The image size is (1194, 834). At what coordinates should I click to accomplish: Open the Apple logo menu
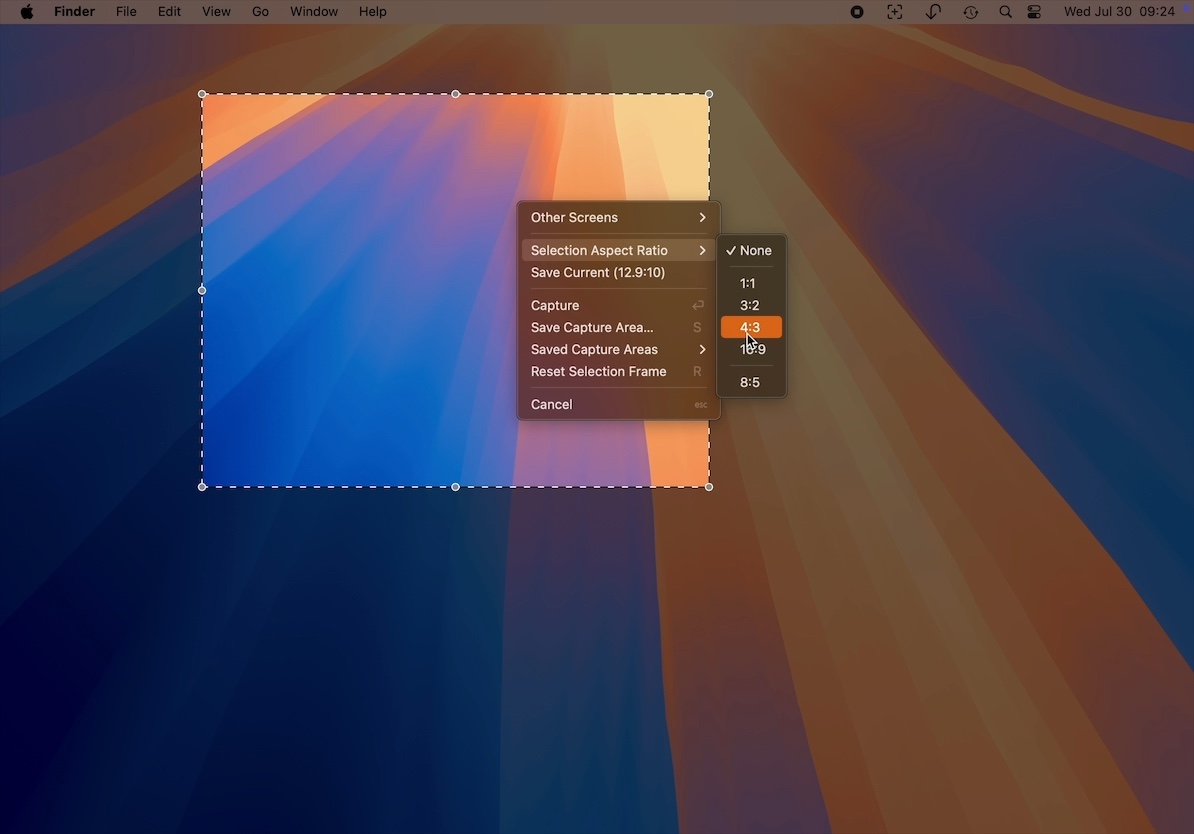27,12
